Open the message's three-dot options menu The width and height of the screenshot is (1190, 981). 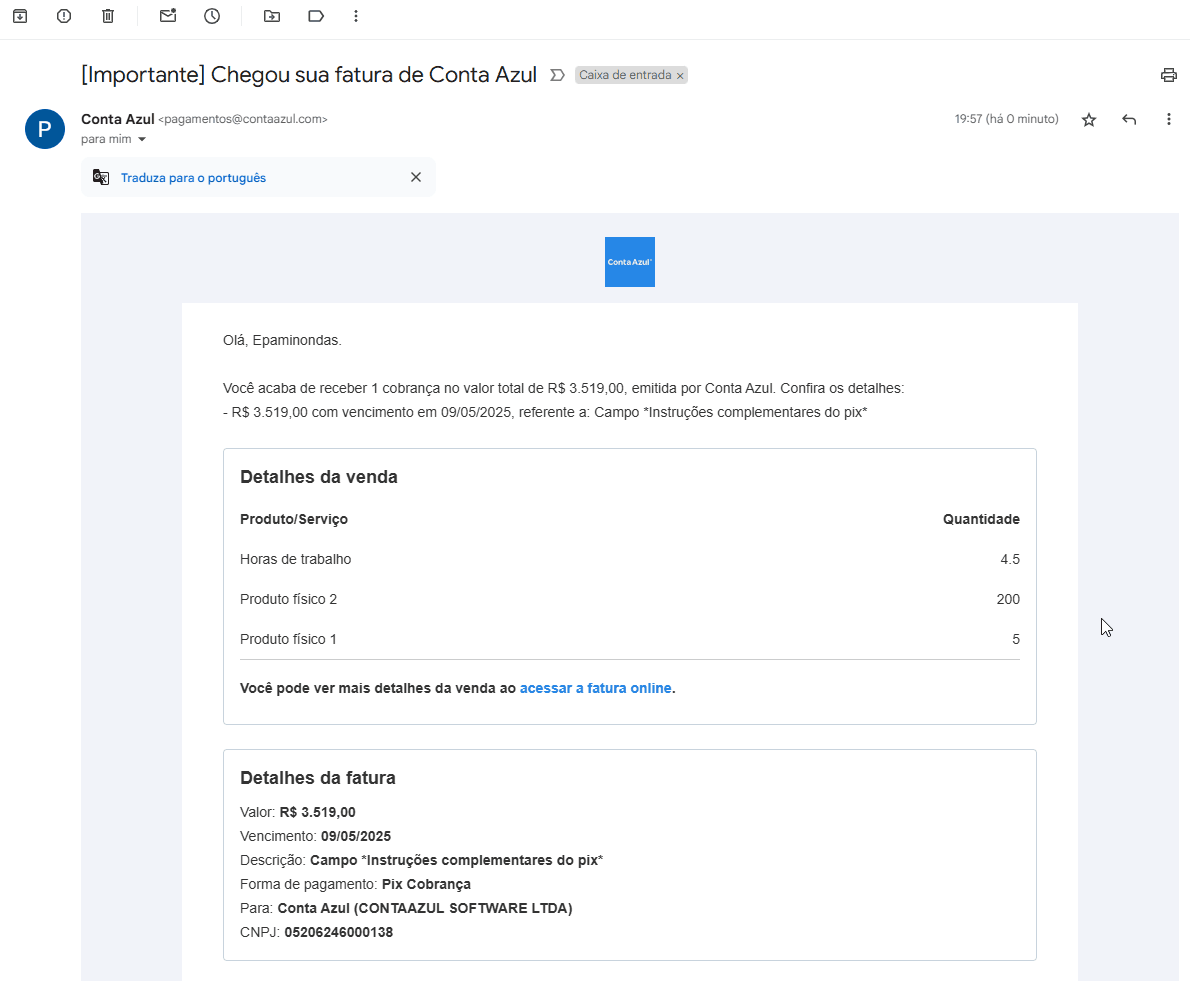click(1168, 119)
